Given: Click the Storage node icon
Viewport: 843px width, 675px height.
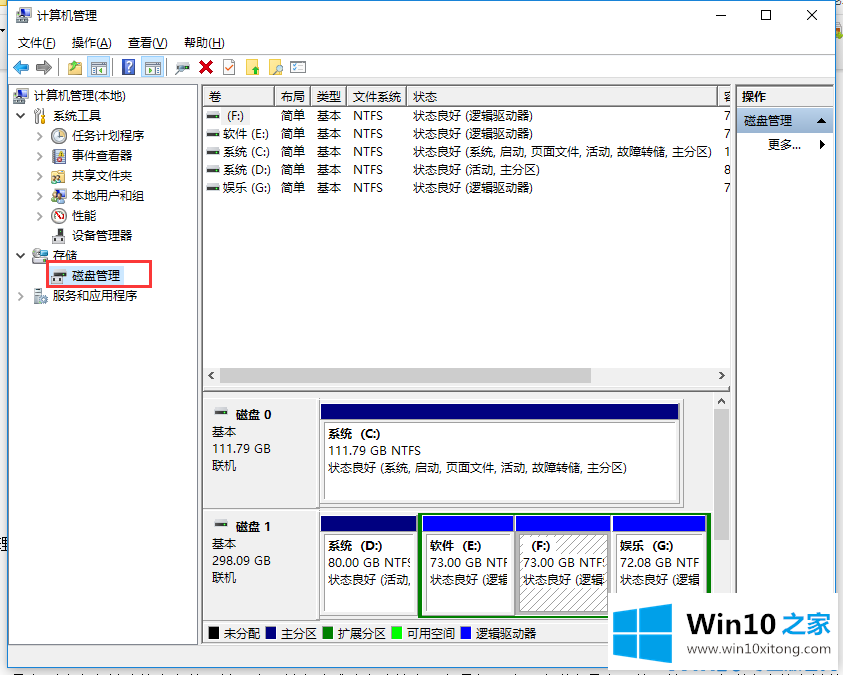Looking at the screenshot, I should coord(40,256).
